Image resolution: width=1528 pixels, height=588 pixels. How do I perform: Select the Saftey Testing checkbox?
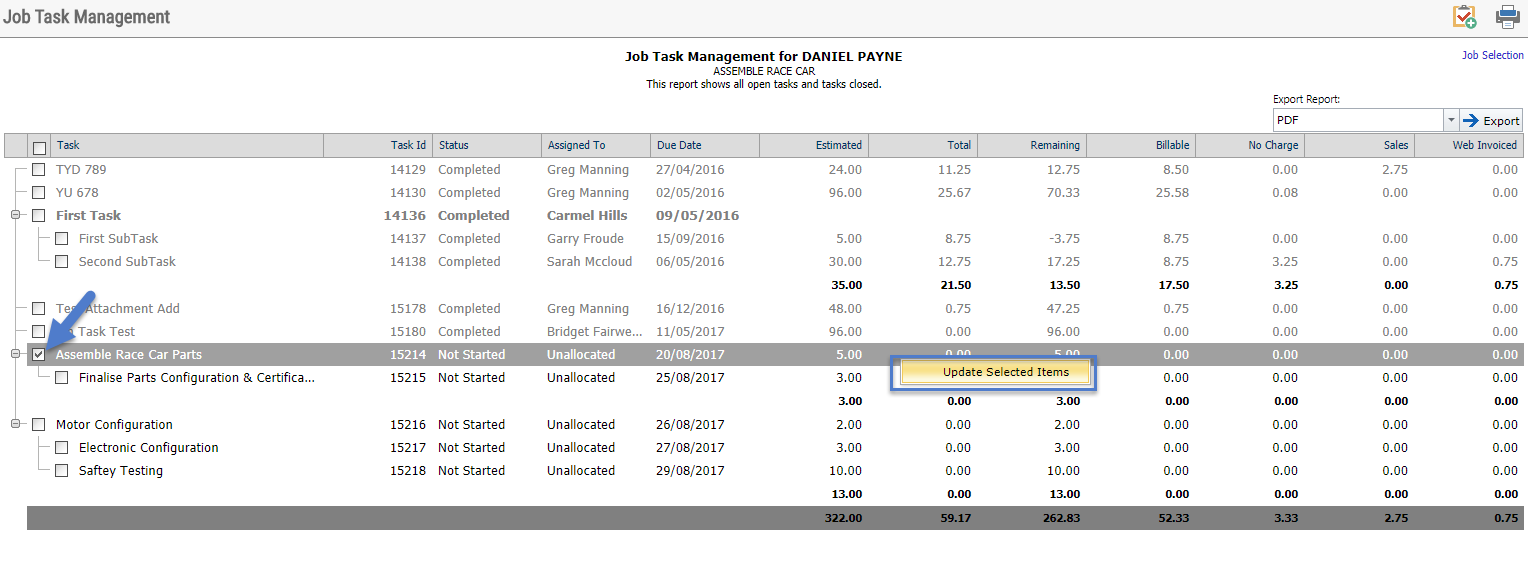tap(62, 471)
